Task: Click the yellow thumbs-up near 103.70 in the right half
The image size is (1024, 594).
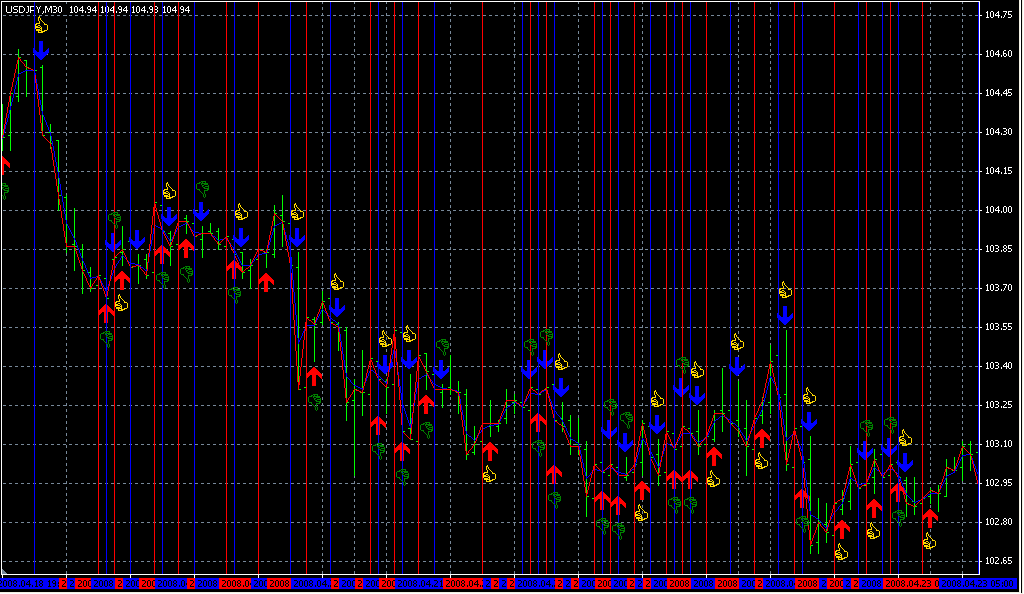Action: point(785,290)
